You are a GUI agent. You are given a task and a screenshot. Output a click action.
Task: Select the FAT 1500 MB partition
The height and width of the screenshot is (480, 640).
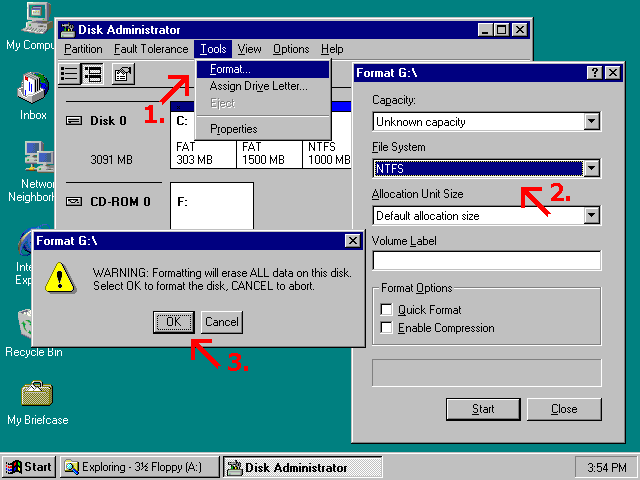tap(269, 153)
